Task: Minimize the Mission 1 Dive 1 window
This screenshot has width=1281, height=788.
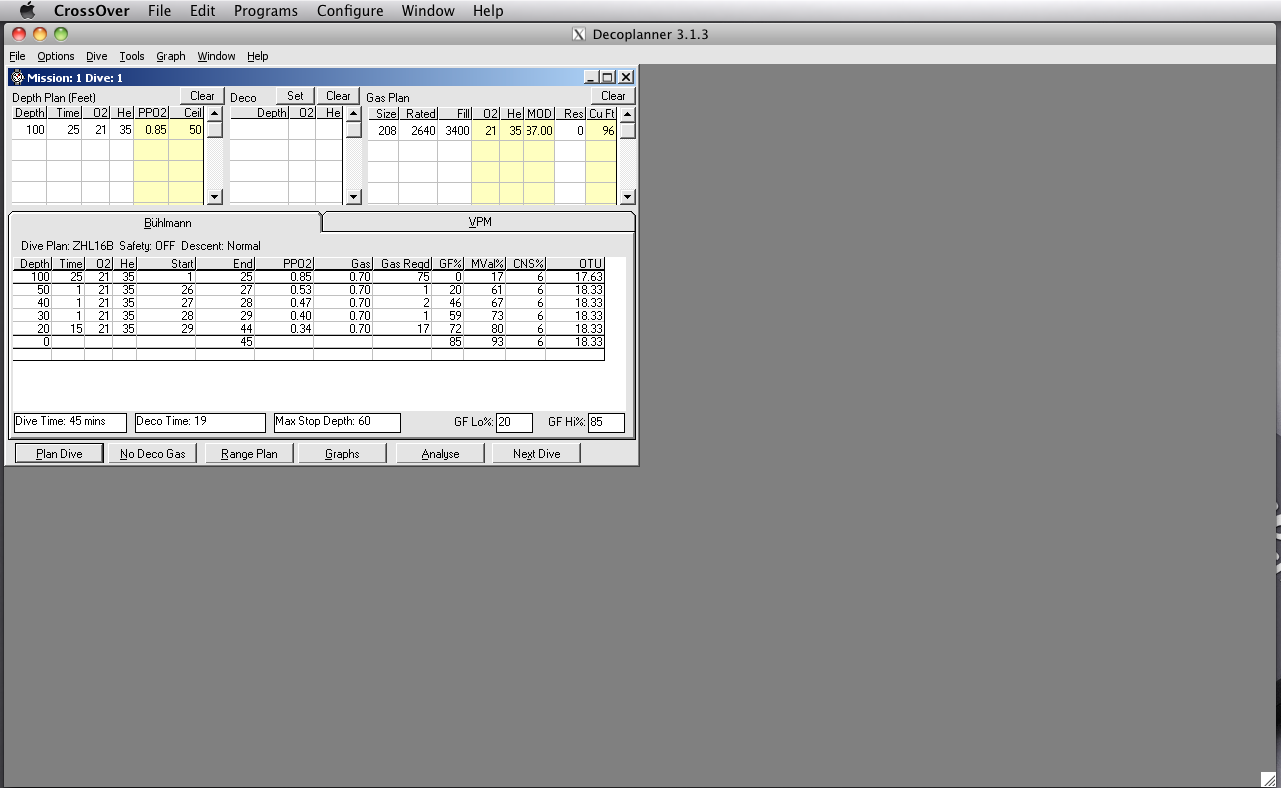Action: [591, 77]
